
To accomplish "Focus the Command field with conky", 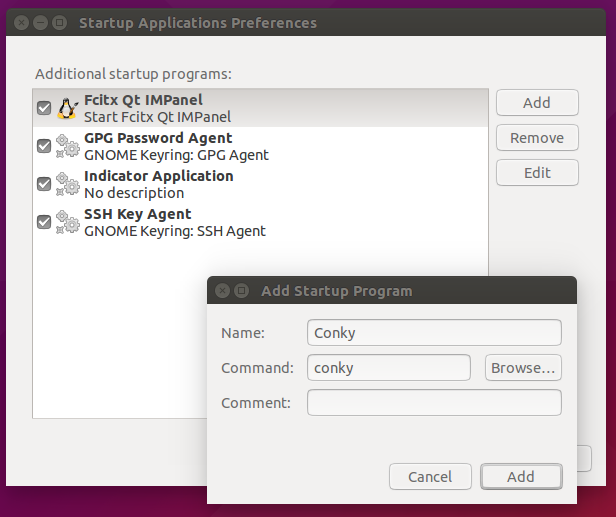I will click(x=388, y=368).
